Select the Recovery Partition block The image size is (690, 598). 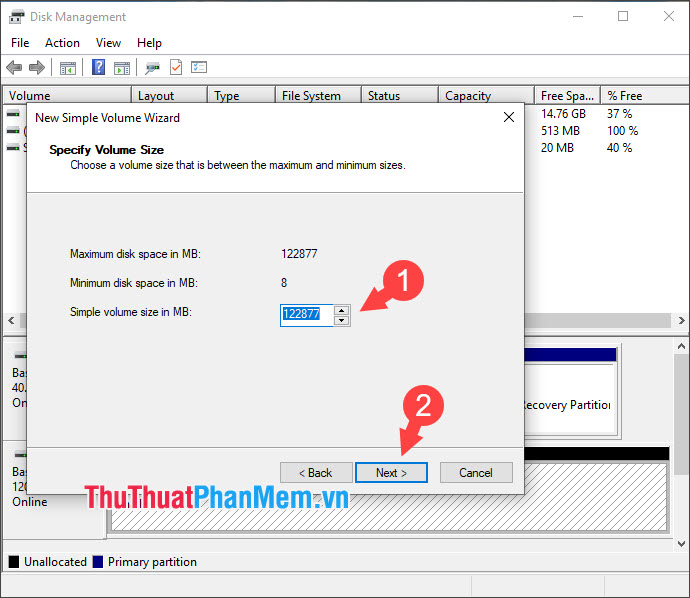571,393
